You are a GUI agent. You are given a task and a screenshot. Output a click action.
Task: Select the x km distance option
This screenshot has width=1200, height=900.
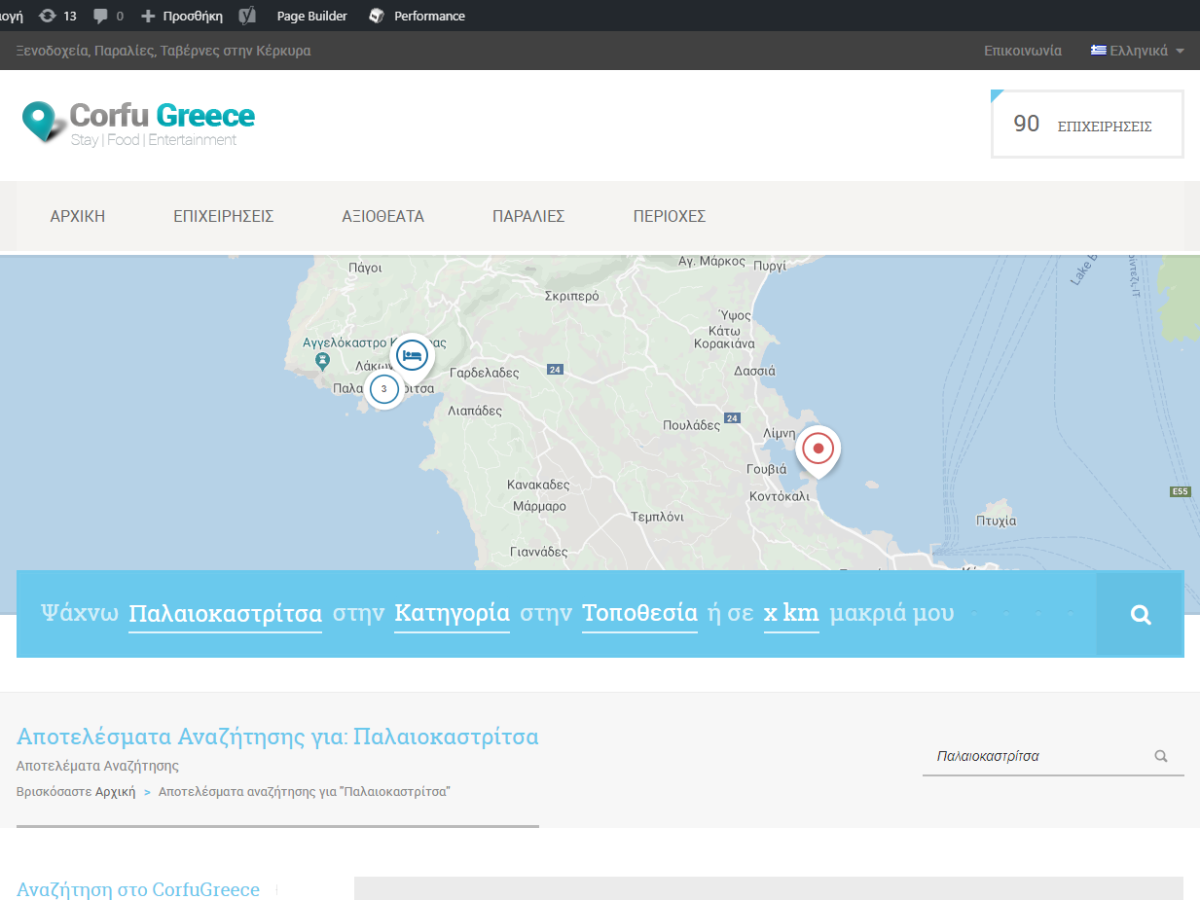coord(791,614)
